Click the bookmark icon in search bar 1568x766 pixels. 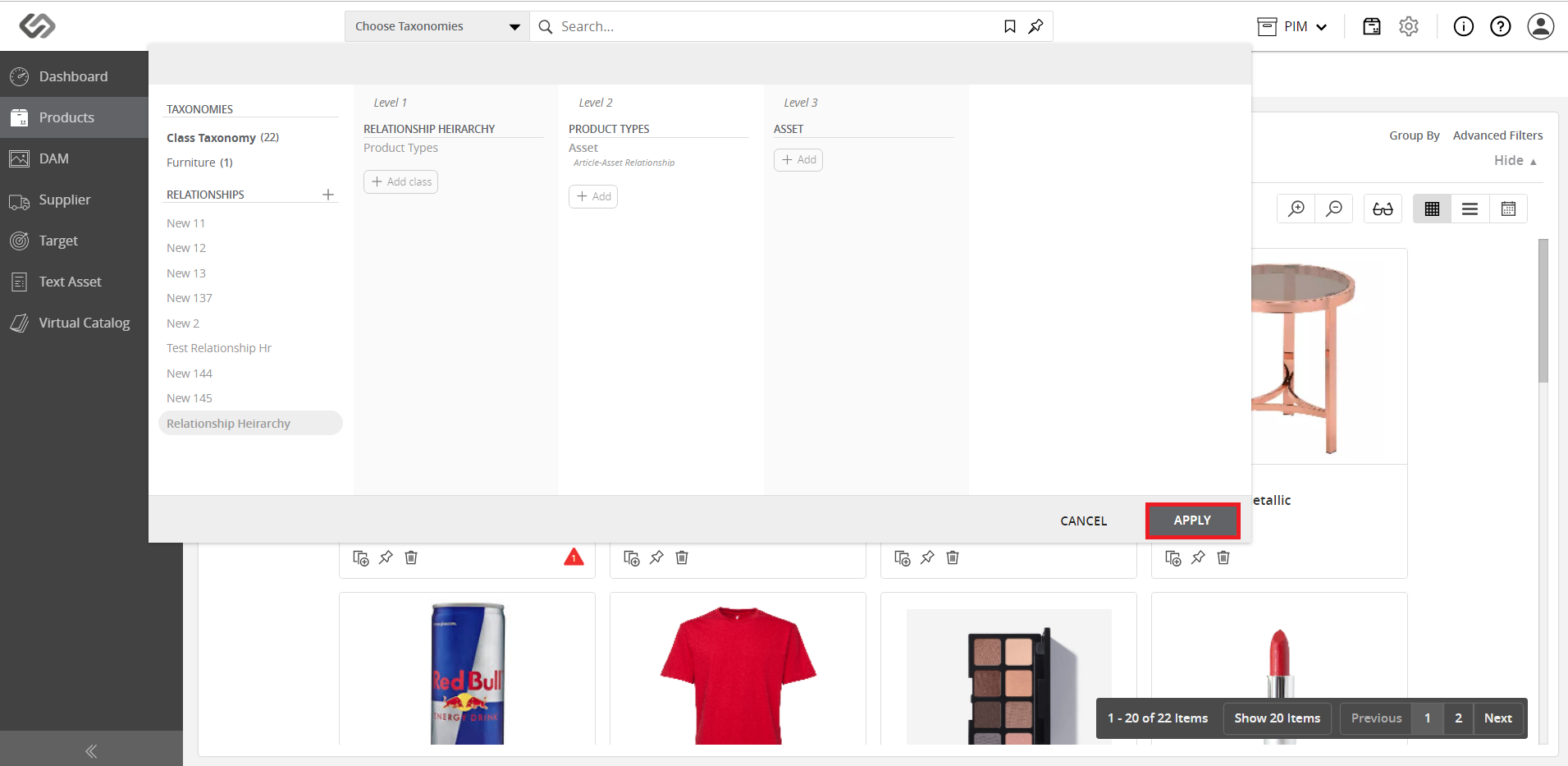1010,26
